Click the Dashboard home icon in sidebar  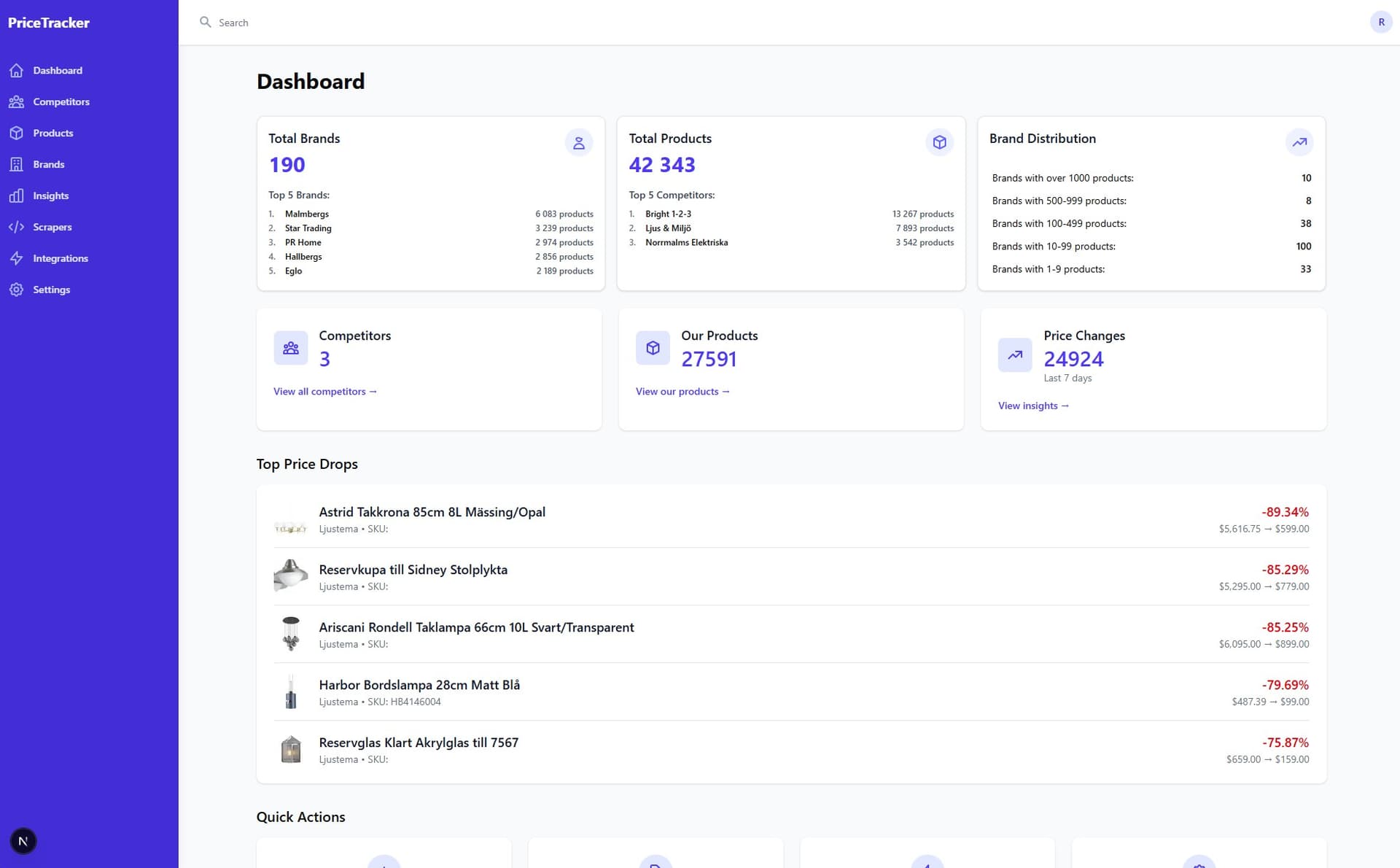coord(16,71)
